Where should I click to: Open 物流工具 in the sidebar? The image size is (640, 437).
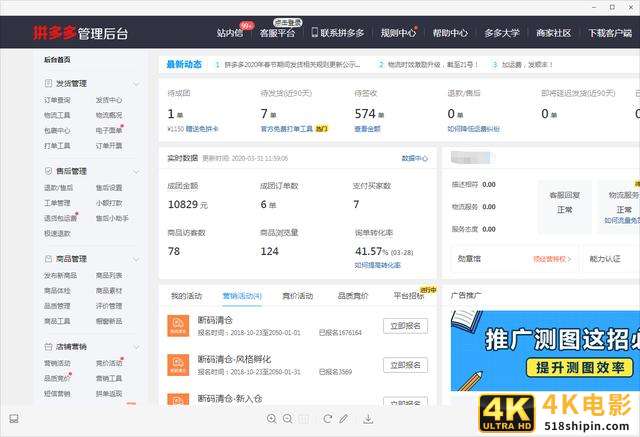tap(57, 115)
